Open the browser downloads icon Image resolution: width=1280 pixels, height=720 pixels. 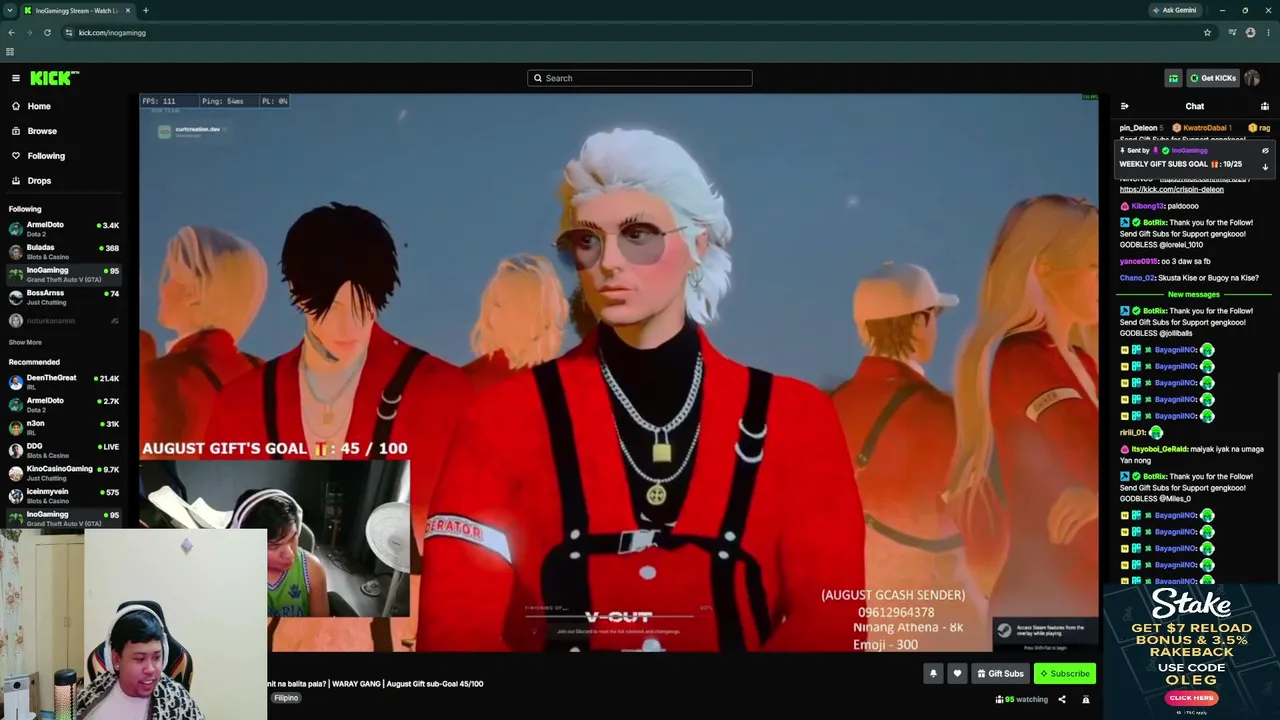point(1232,33)
